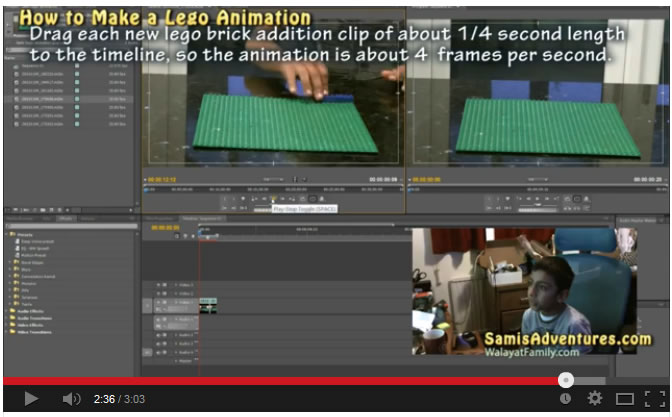
Task: Click the 2:36 / 3:03 time display
Action: click(x=119, y=399)
